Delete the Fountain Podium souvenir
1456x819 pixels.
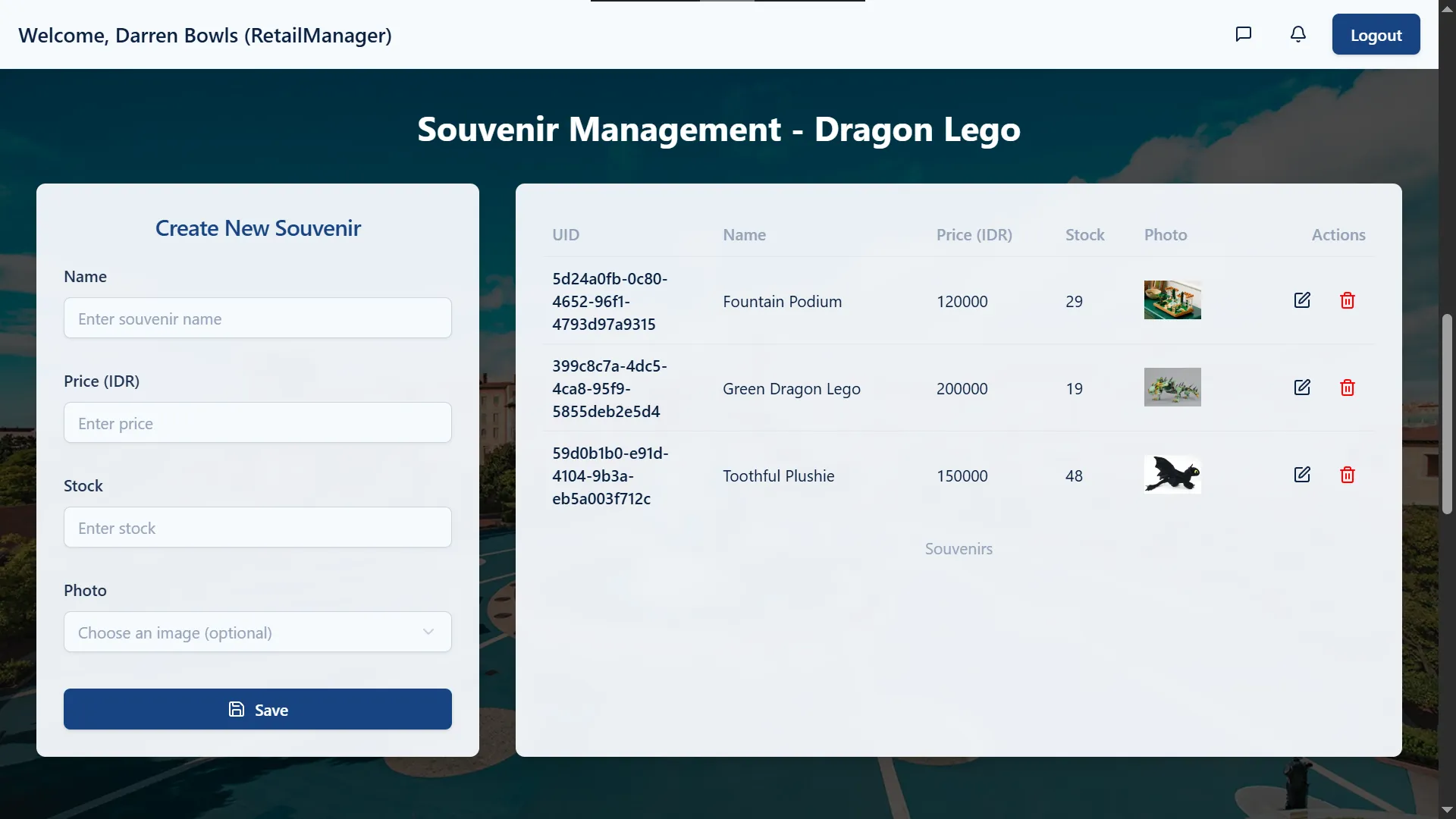point(1348,300)
